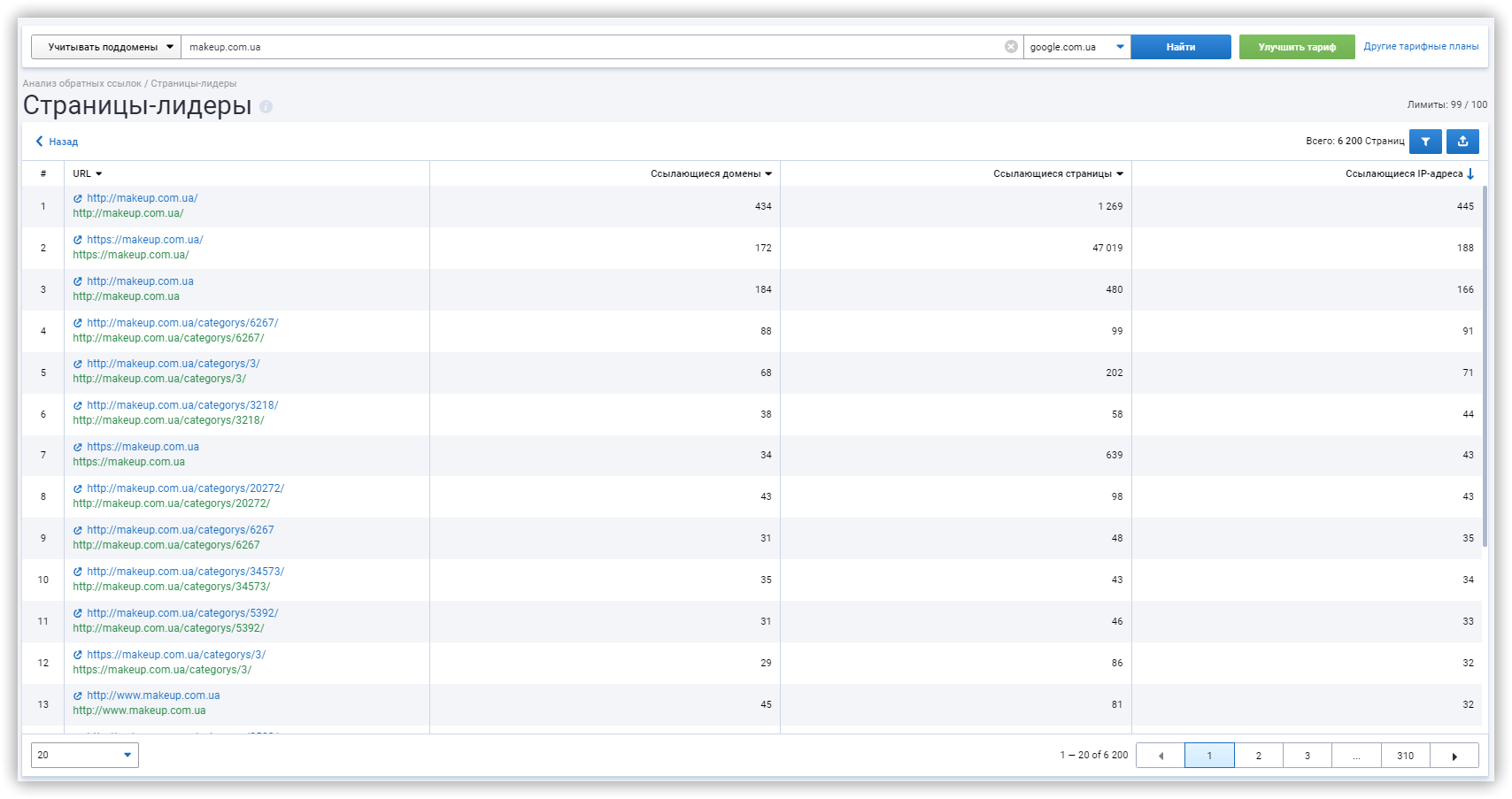Clear the domain search field
The height and width of the screenshot is (799, 1512).
tap(1011, 47)
